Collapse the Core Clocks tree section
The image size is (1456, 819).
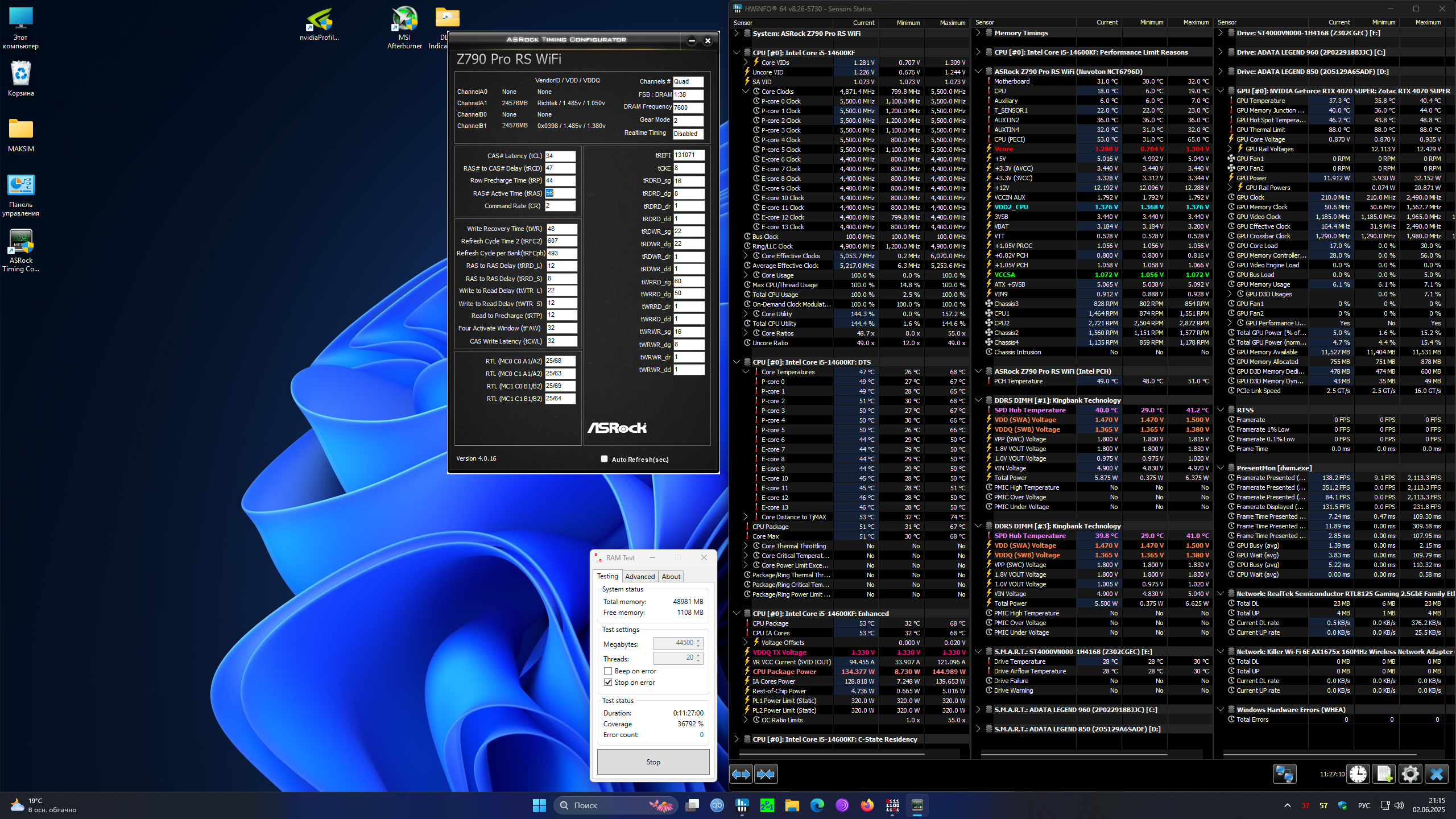746,92
